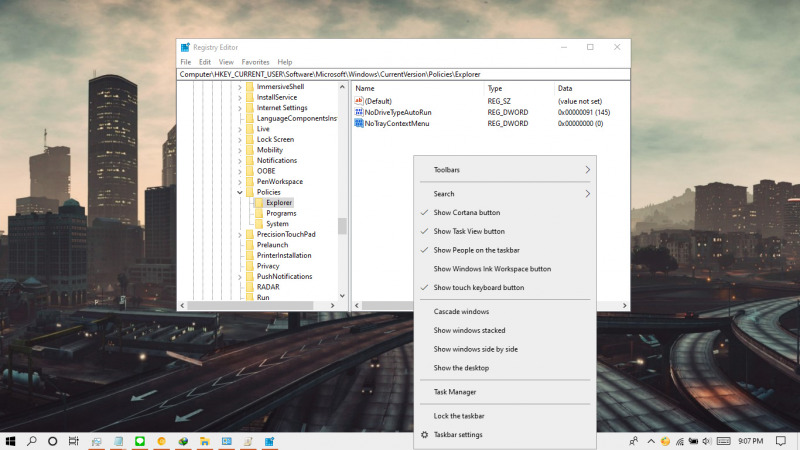Click the colorful palette tray icon
800x450 pixels.
click(x=665, y=441)
